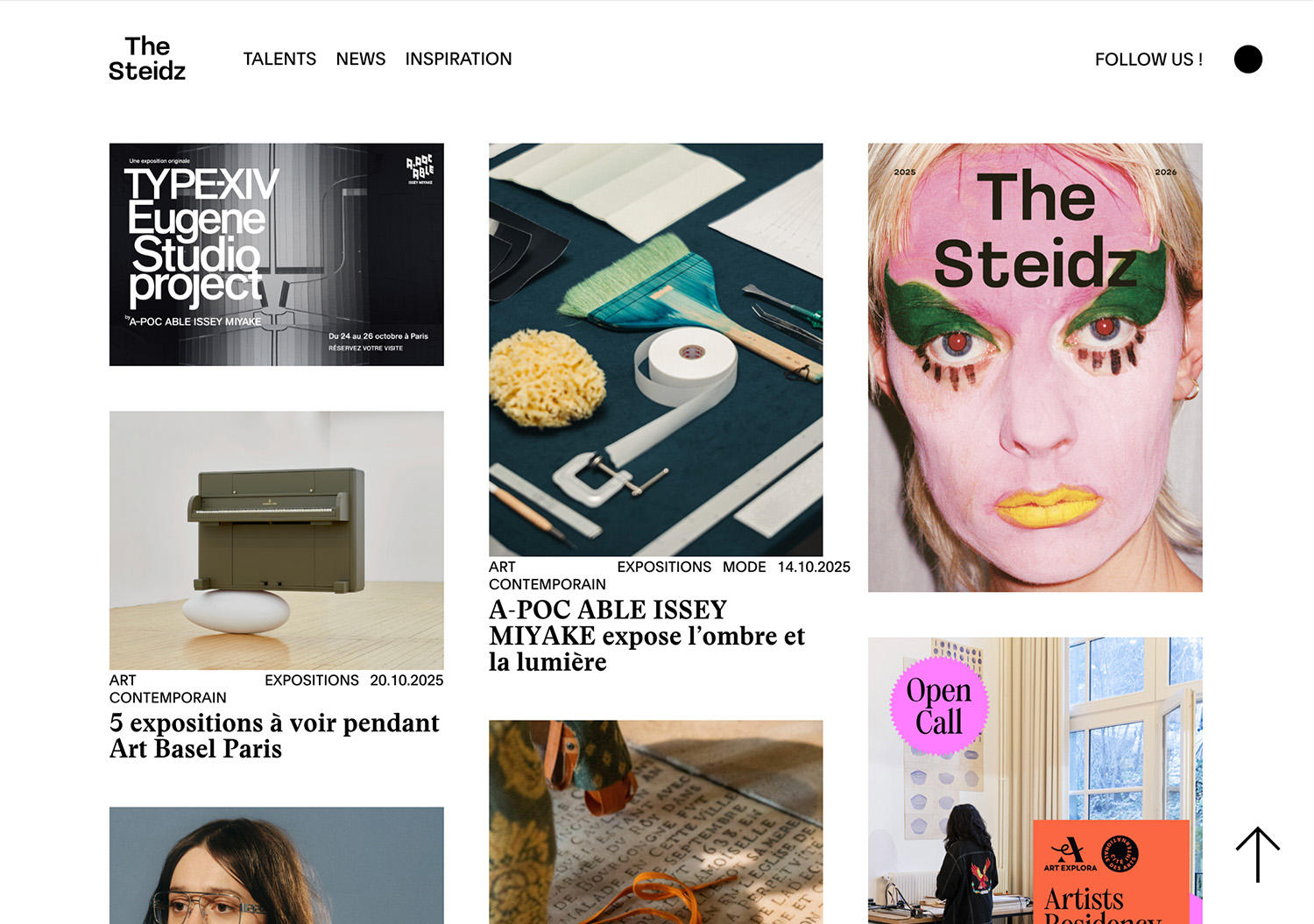
Task: Select ART CONTEMPORAIN tag under piano image
Action: pyautogui.click(x=168, y=688)
